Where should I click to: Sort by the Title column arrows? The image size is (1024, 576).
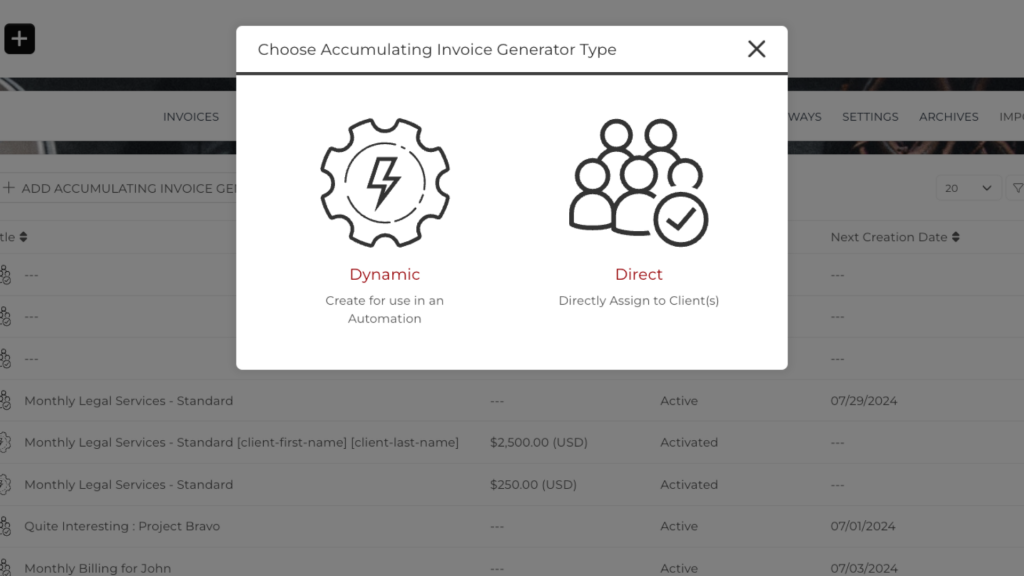[23, 237]
